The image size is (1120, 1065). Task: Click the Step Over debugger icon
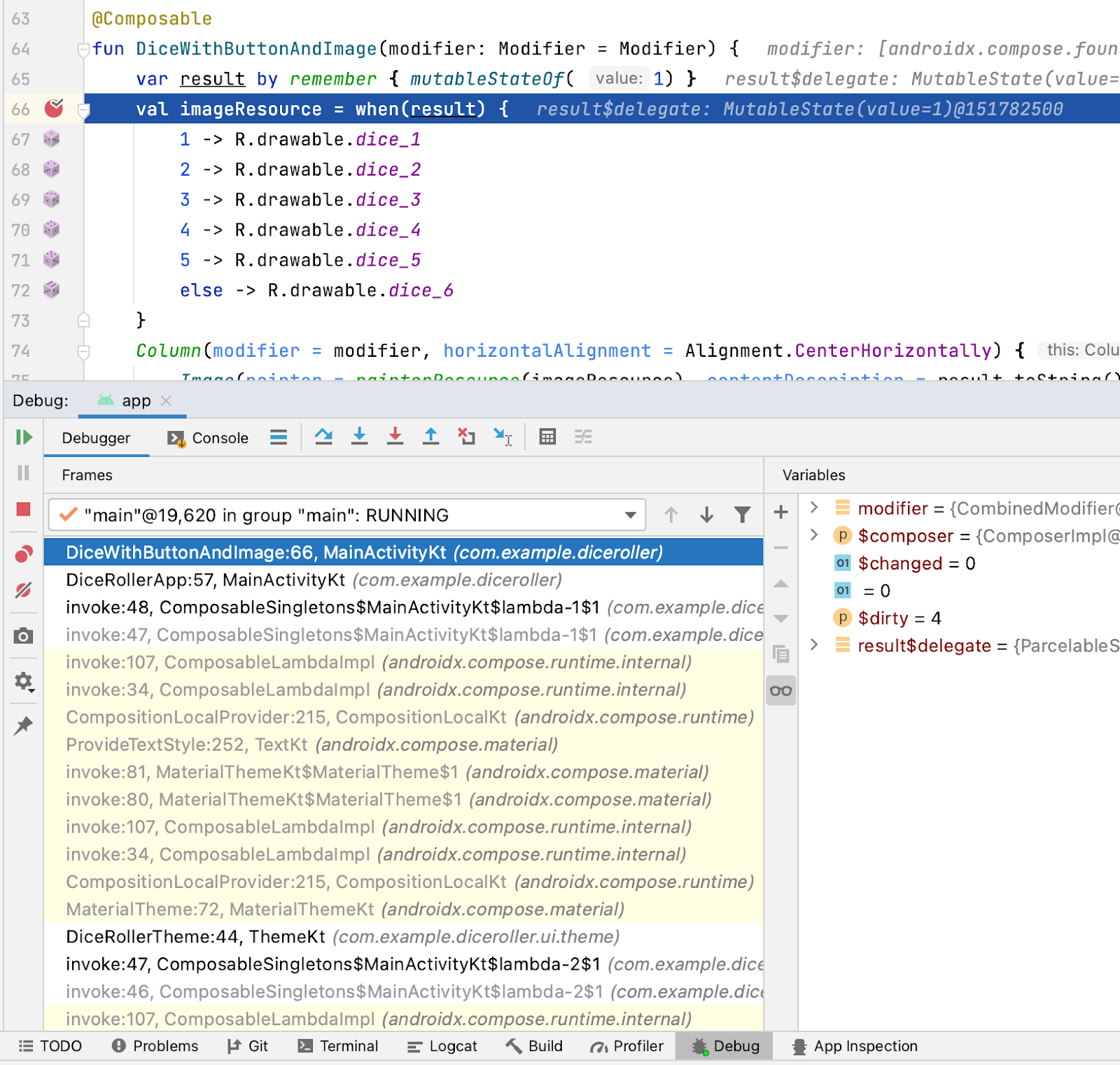pos(323,437)
